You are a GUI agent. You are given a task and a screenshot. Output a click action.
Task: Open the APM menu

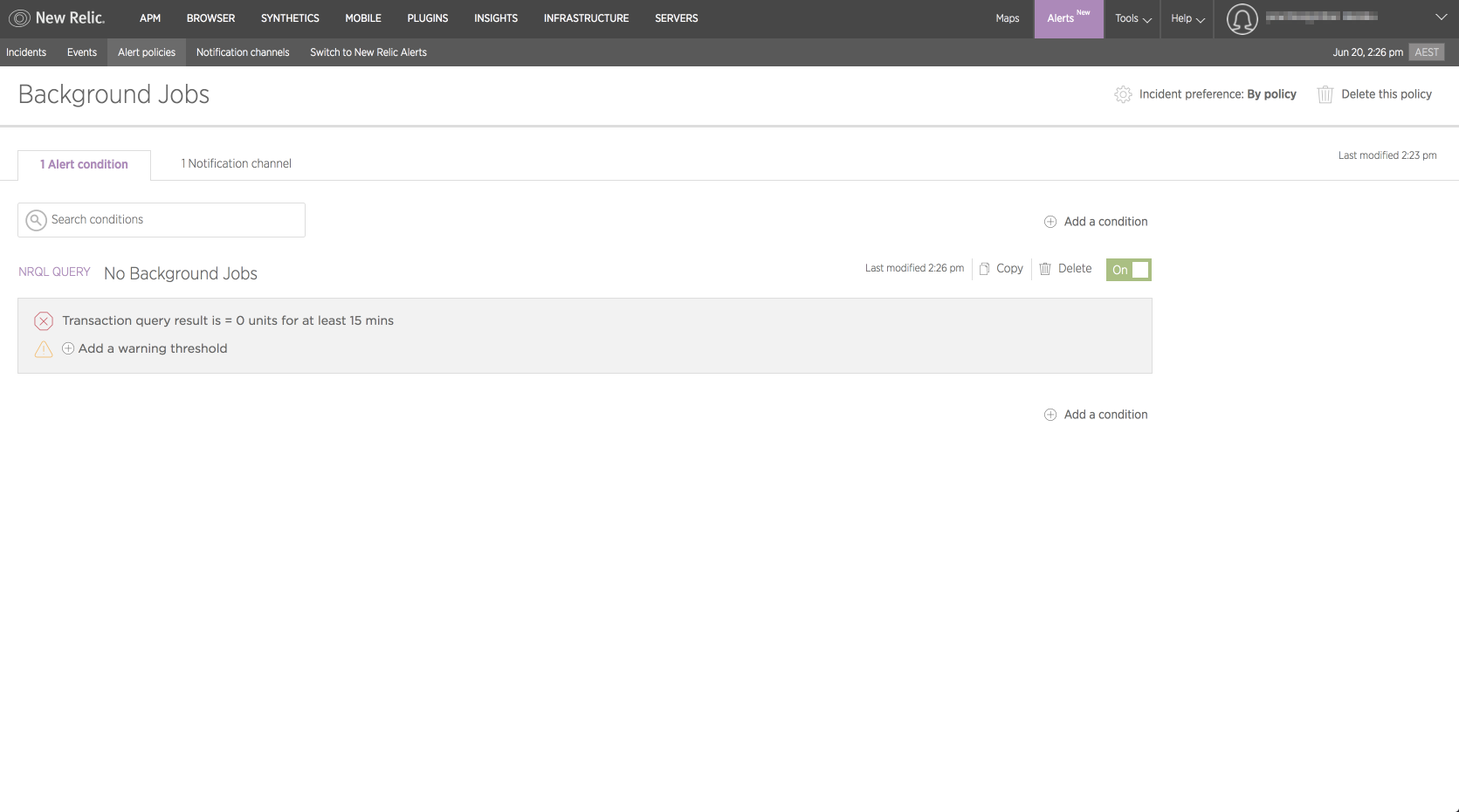click(150, 18)
